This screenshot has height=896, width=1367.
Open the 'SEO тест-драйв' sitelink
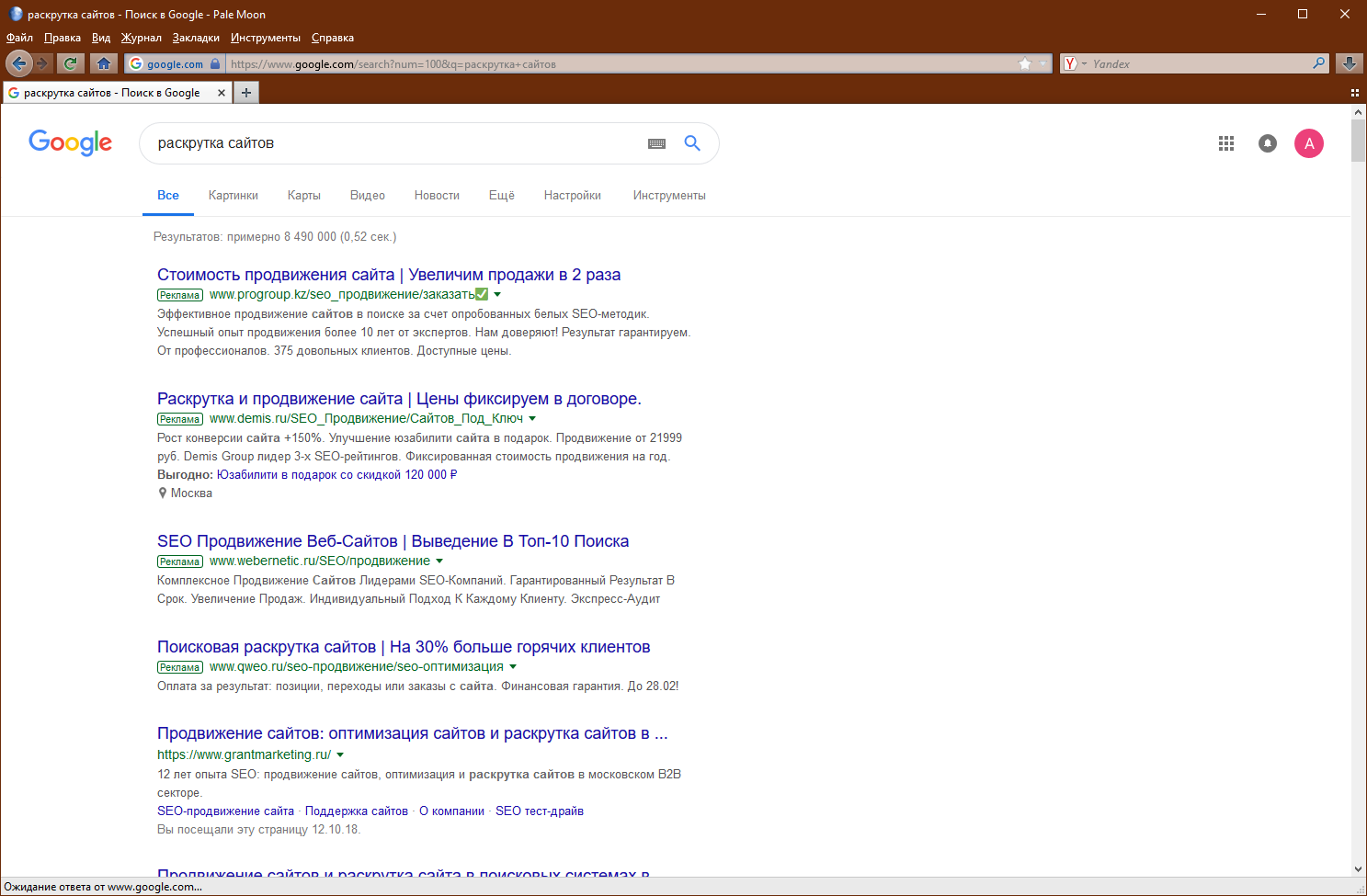click(540, 811)
